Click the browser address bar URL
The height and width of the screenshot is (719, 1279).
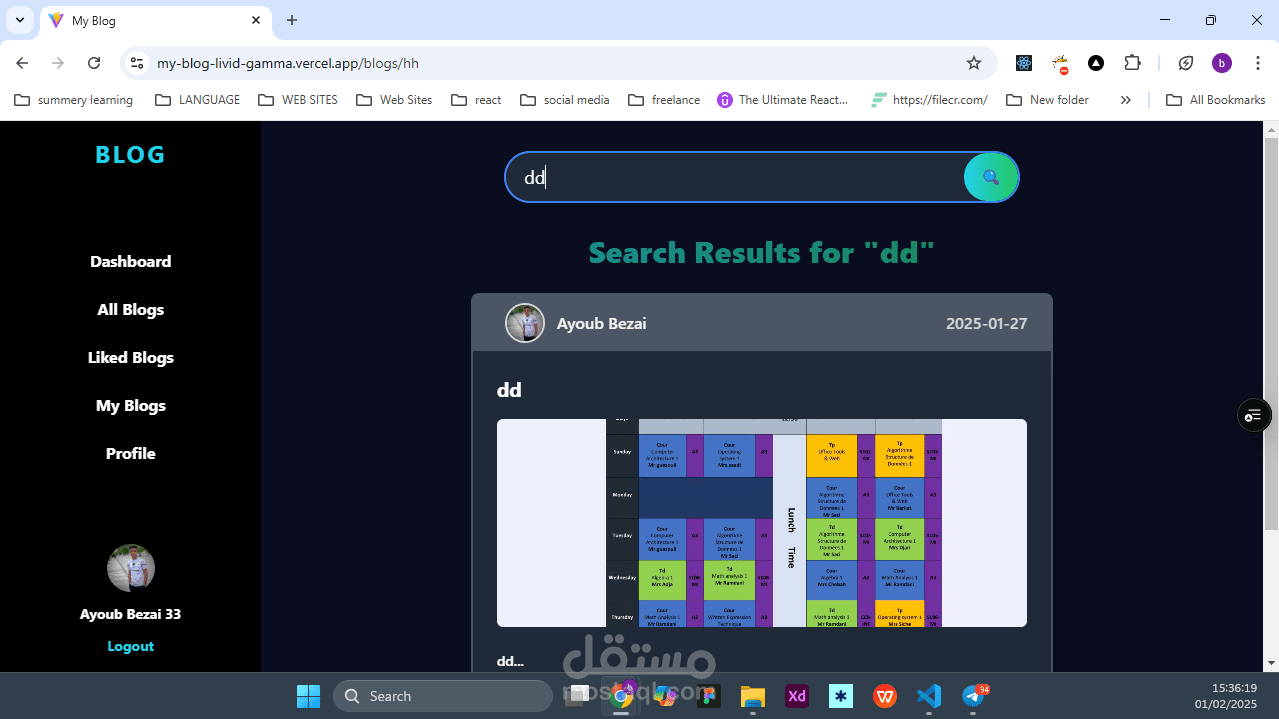pos(288,63)
